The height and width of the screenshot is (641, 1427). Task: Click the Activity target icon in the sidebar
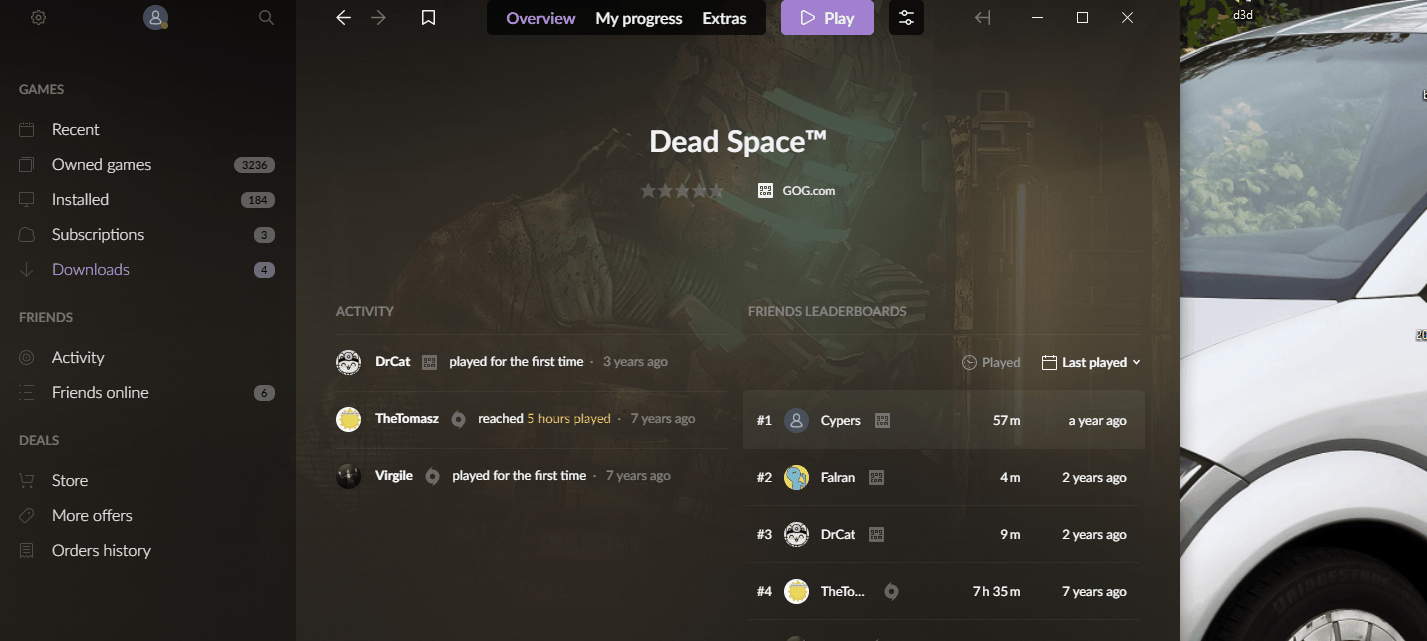coord(27,357)
